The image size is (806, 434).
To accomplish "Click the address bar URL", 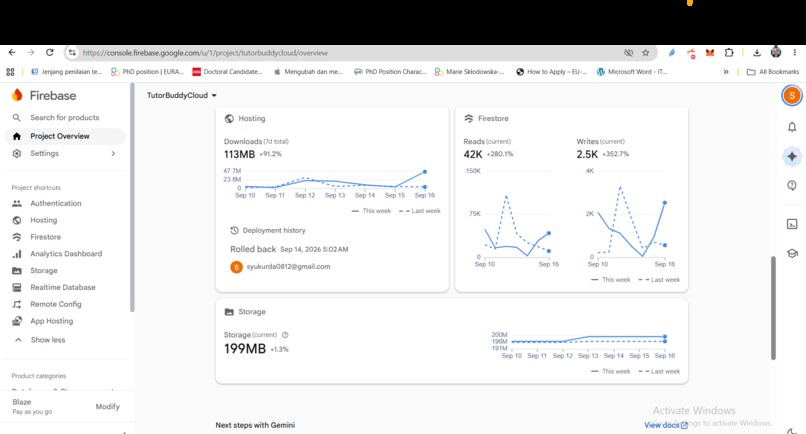I will click(x=205, y=53).
